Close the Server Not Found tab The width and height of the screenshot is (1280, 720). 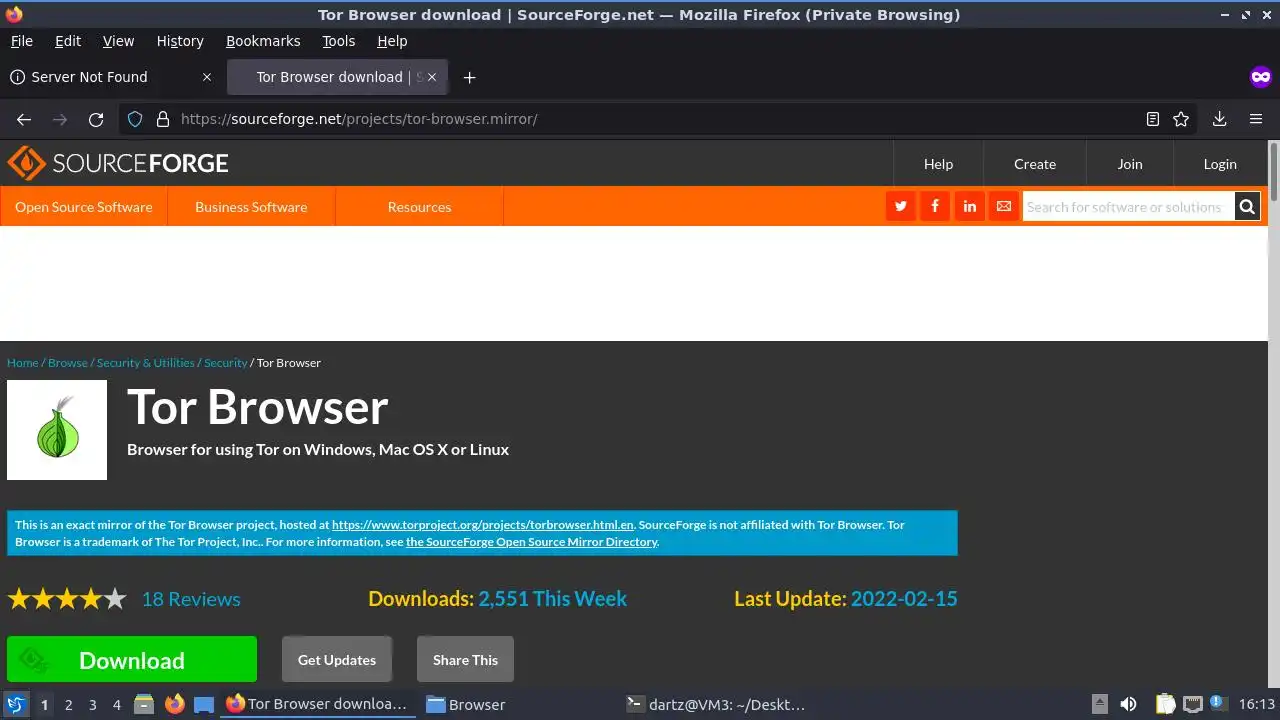207,77
